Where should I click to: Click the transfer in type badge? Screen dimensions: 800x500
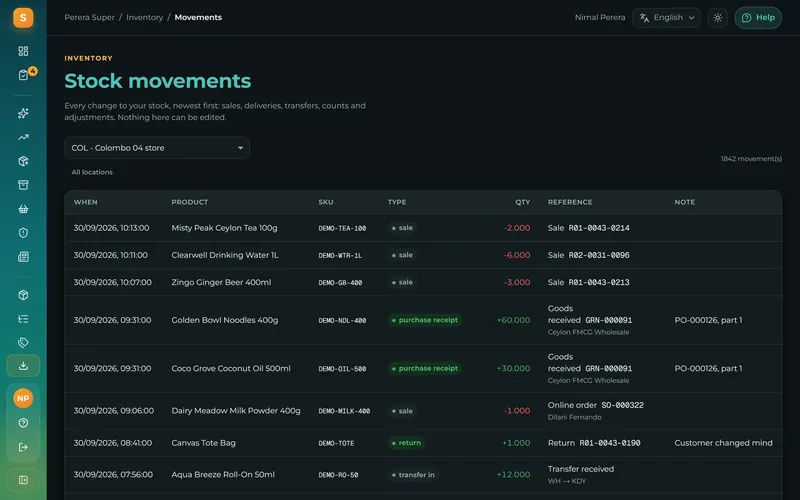[x=413, y=474]
